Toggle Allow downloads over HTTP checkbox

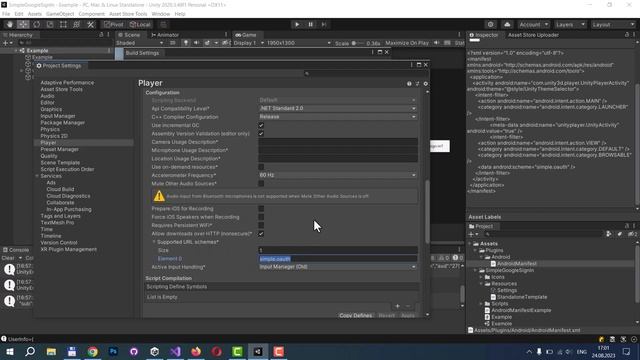pos(261,233)
